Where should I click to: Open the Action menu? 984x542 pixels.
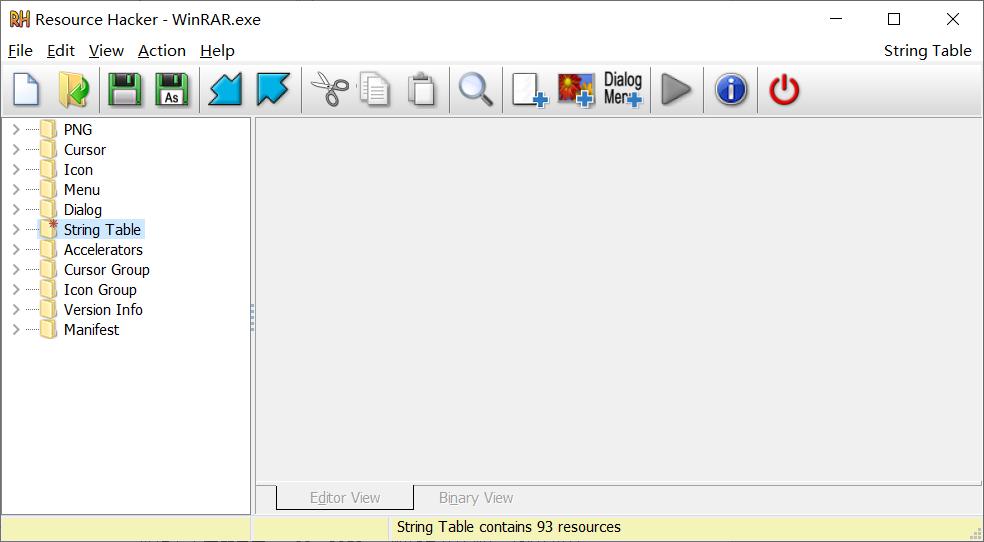pos(162,51)
